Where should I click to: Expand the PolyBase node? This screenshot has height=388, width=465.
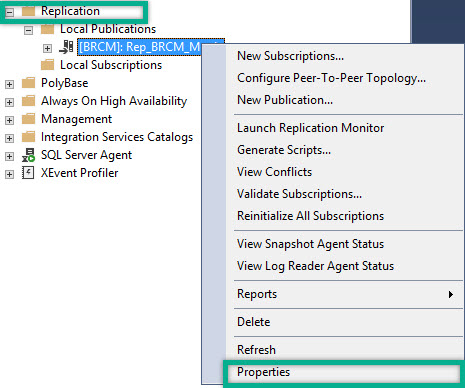(9, 84)
